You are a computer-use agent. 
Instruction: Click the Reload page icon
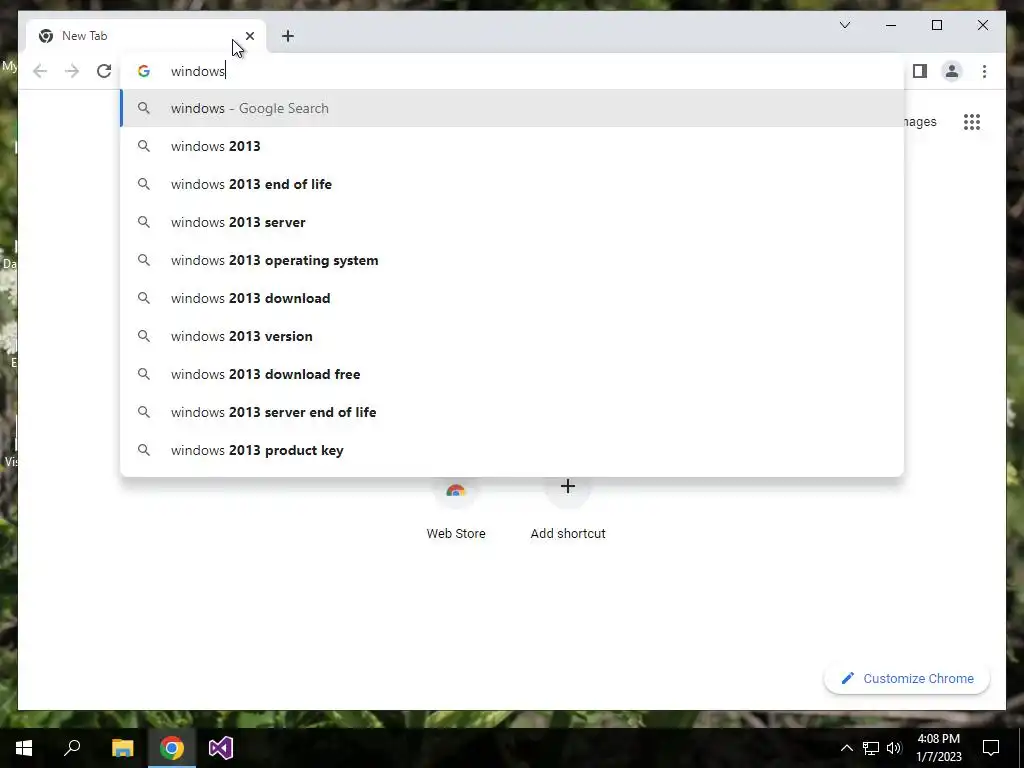(104, 71)
